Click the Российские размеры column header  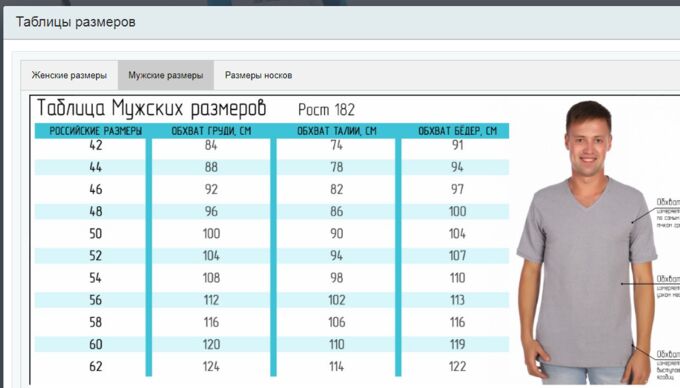tap(95, 131)
